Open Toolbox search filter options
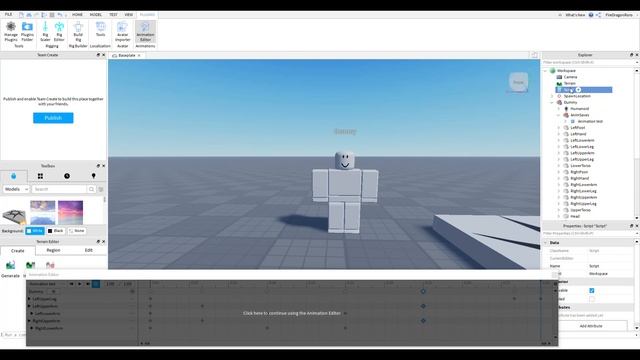This screenshot has width=640, height=360. [101, 189]
